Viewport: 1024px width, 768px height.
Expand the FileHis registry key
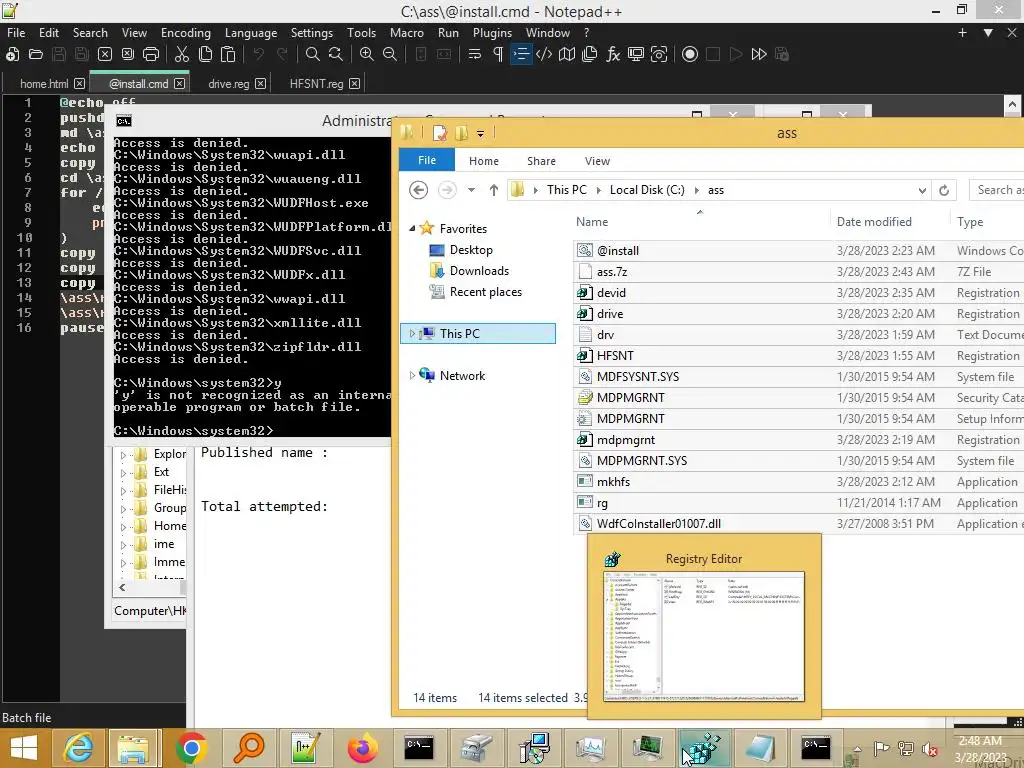pos(123,490)
